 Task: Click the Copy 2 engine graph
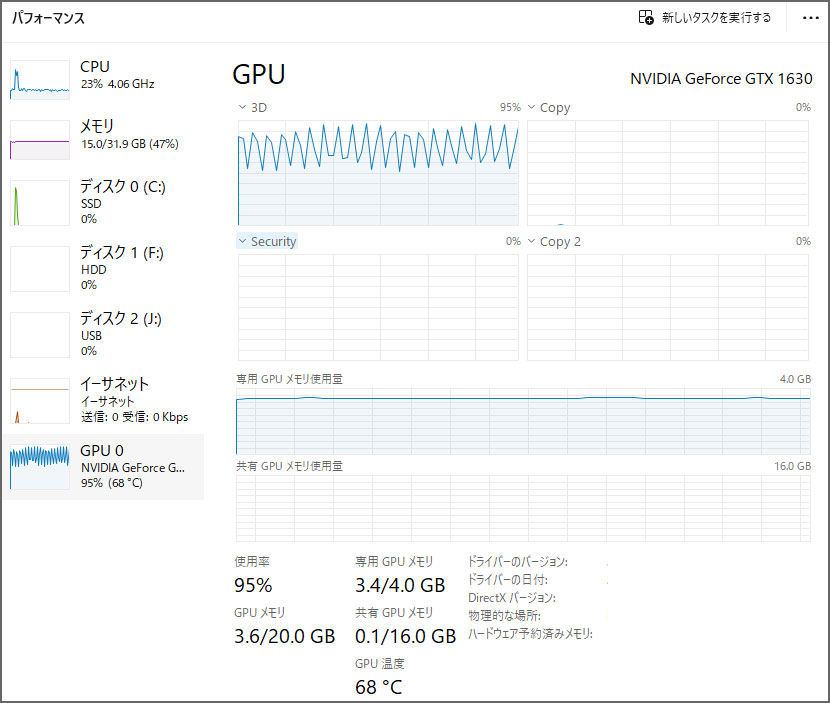[667, 308]
